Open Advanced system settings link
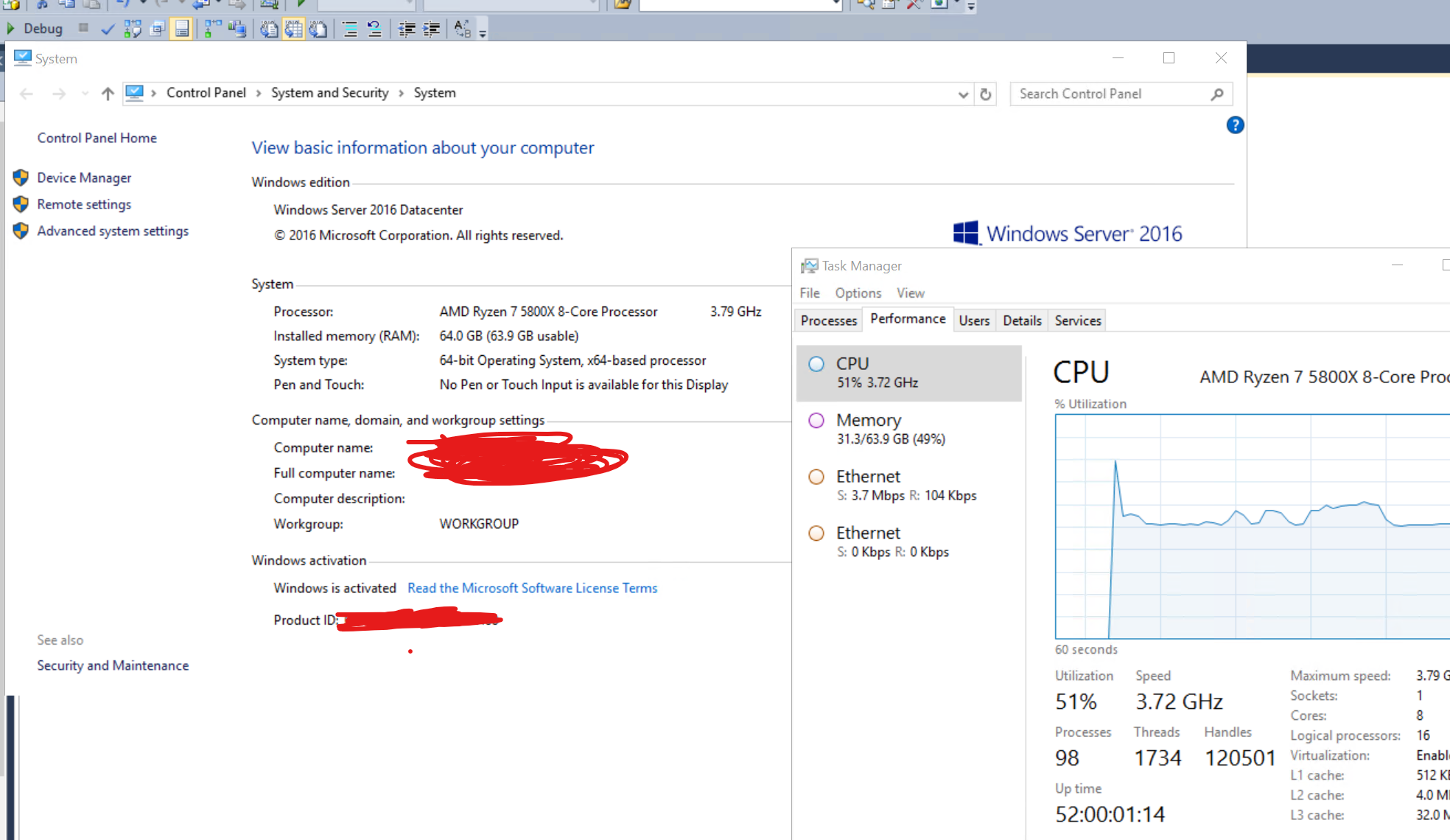 pos(113,231)
